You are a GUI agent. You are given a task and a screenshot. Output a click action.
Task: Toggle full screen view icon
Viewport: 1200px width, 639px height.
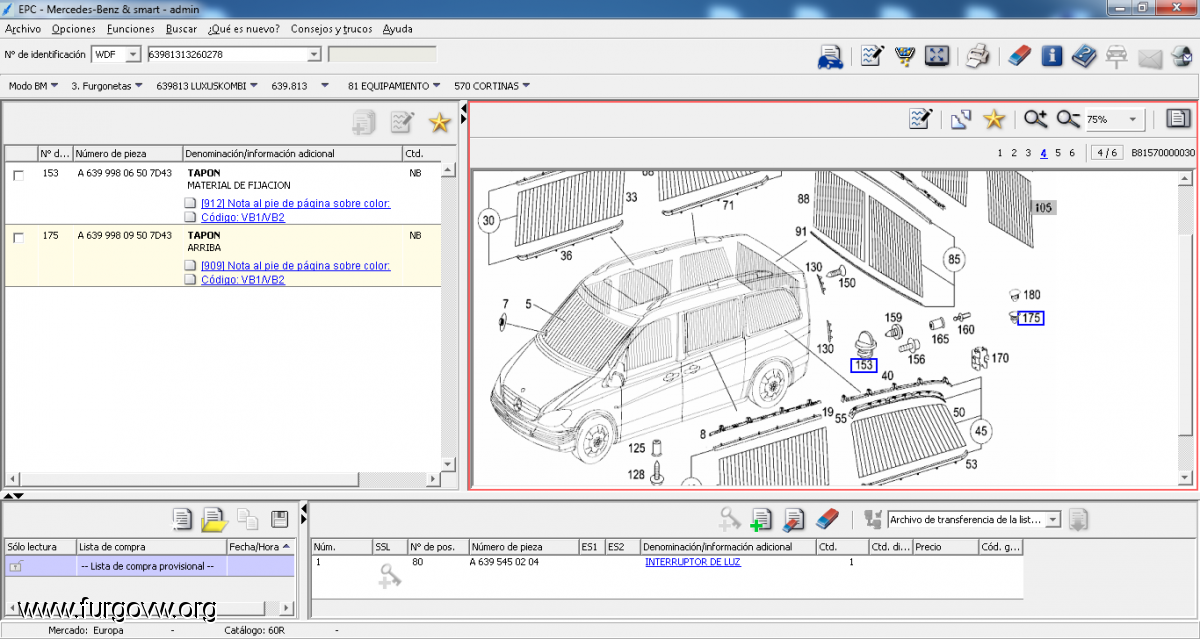point(937,56)
